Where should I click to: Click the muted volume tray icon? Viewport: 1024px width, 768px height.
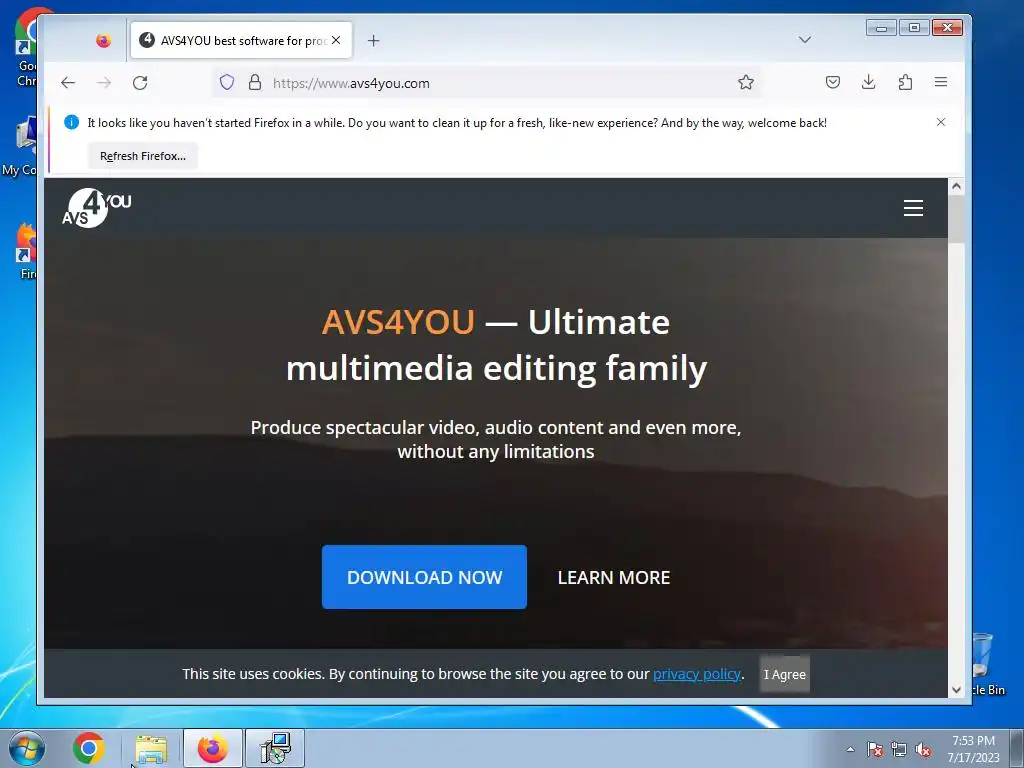[923, 750]
